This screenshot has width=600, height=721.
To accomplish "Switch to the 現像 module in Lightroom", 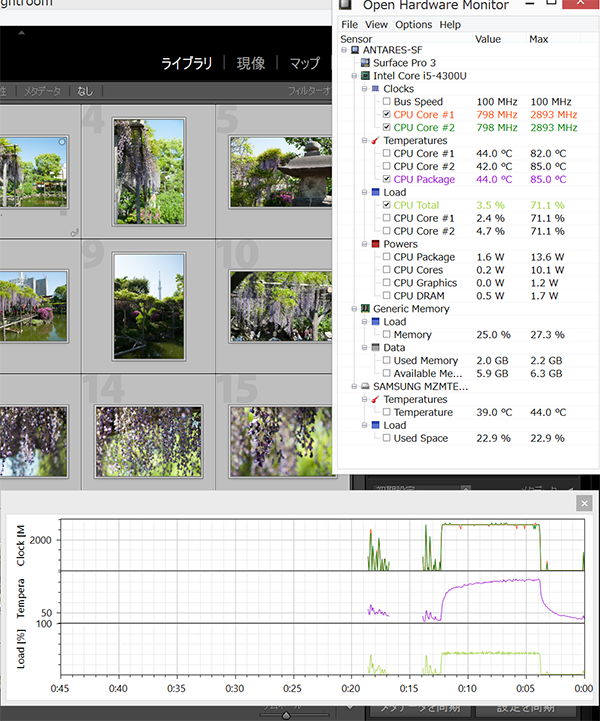I will (x=251, y=64).
